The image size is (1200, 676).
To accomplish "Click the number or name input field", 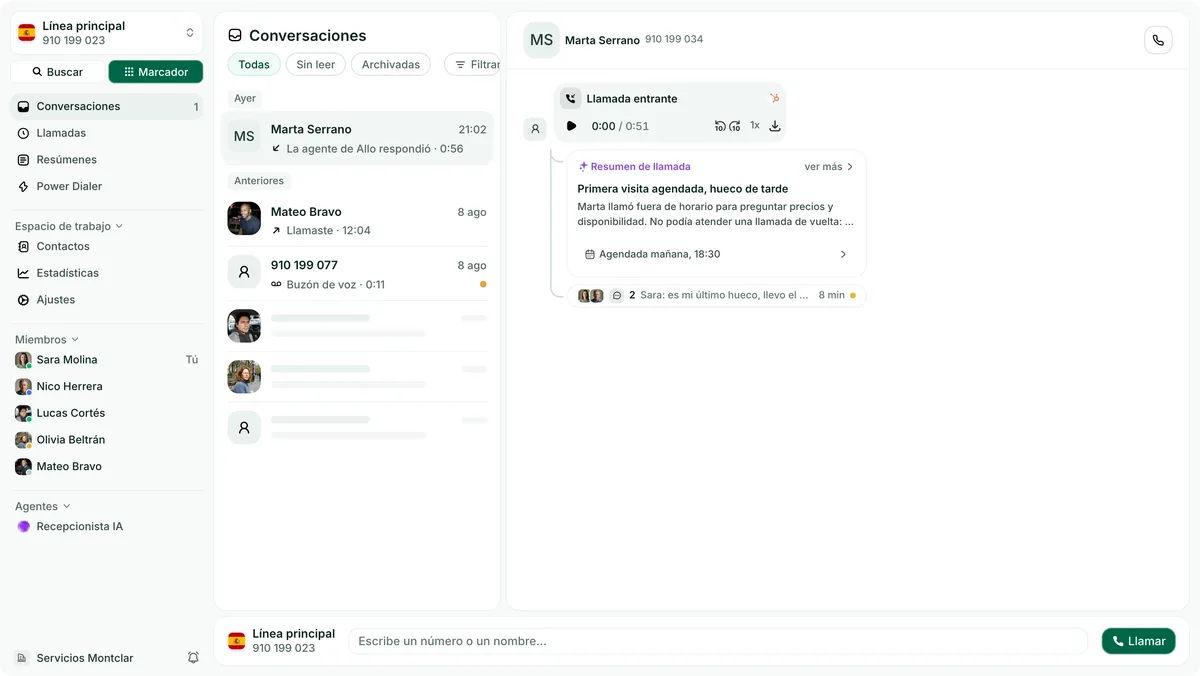I will (x=718, y=641).
